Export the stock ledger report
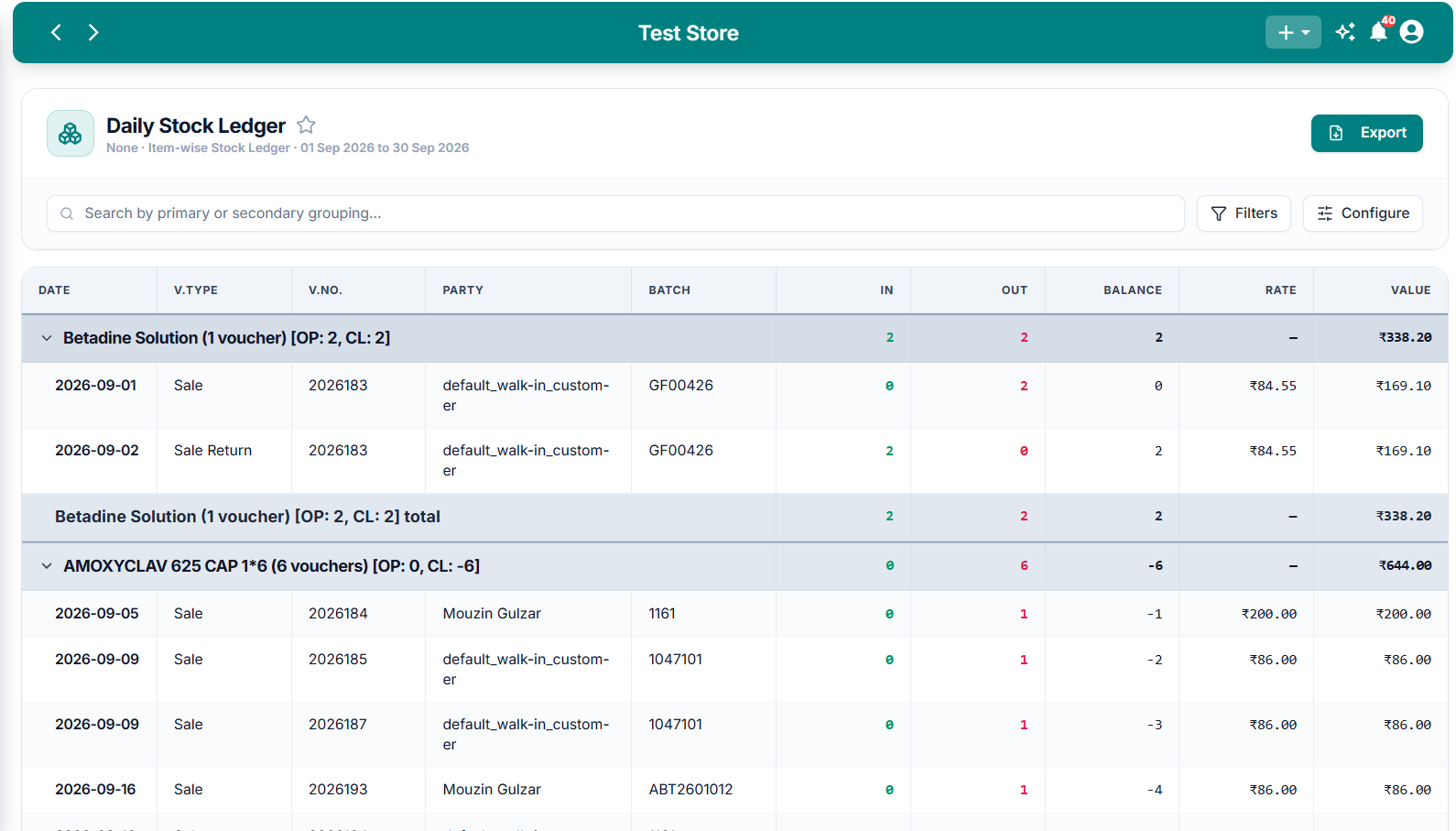Viewport: 1456px width, 831px height. coord(1366,133)
